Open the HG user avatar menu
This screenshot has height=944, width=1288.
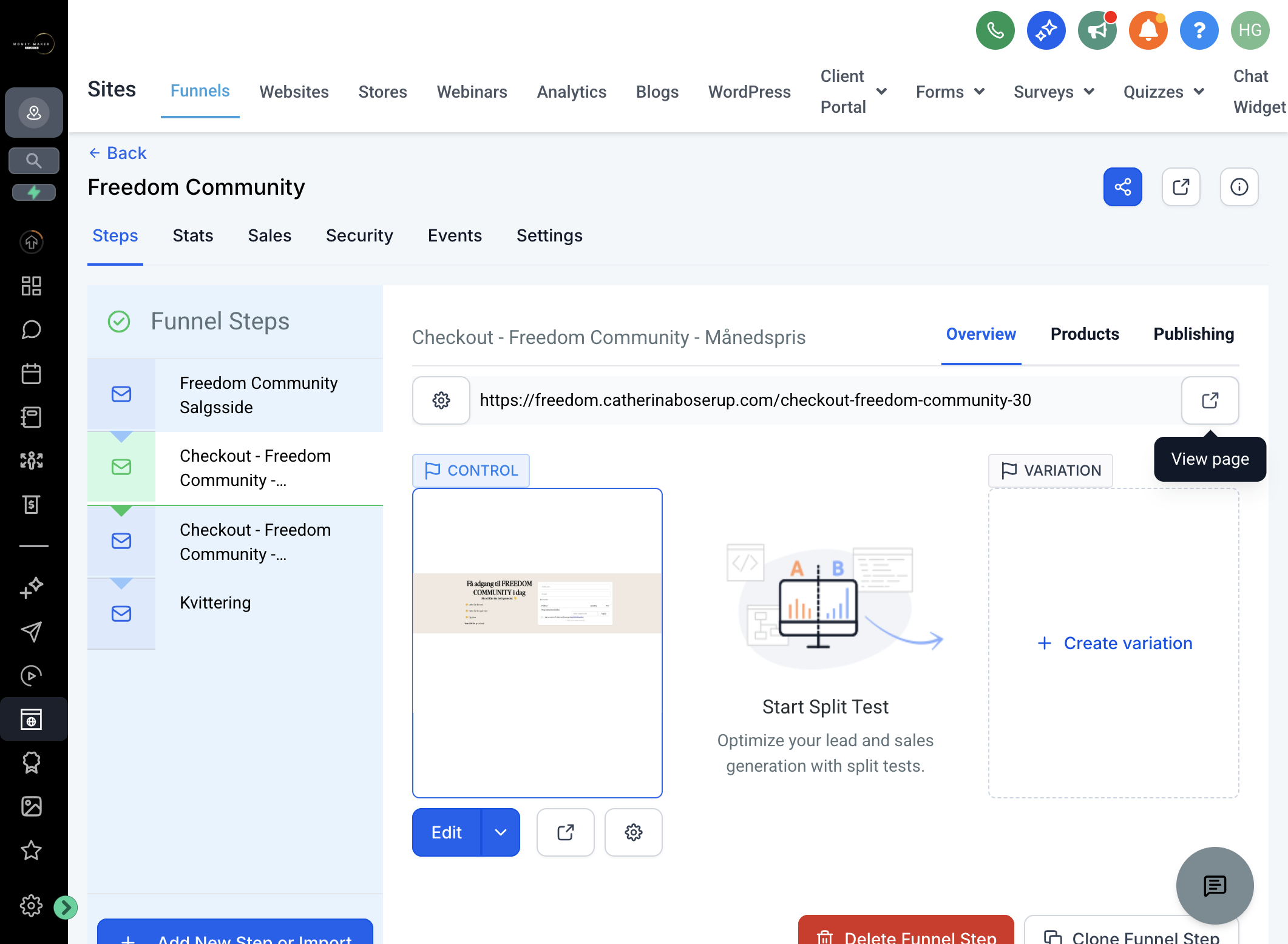point(1250,30)
